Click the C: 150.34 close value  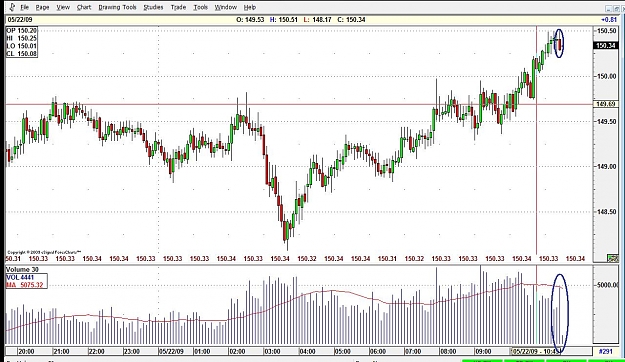click(x=351, y=20)
